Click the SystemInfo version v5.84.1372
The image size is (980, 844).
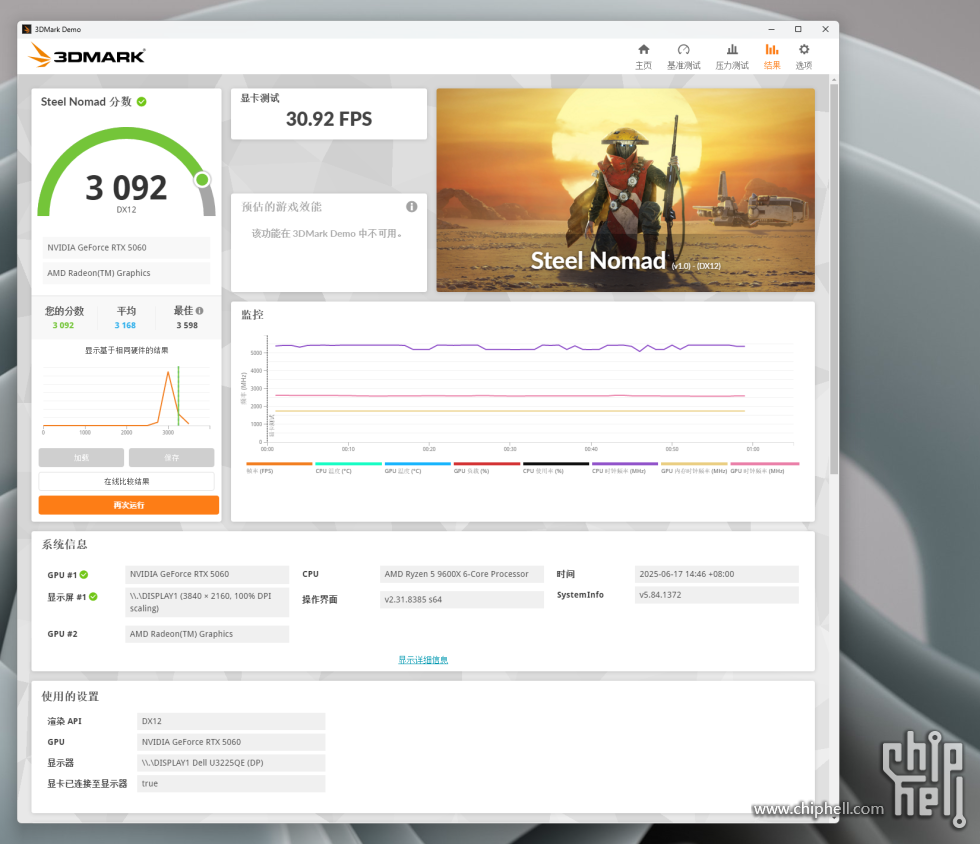tap(716, 595)
